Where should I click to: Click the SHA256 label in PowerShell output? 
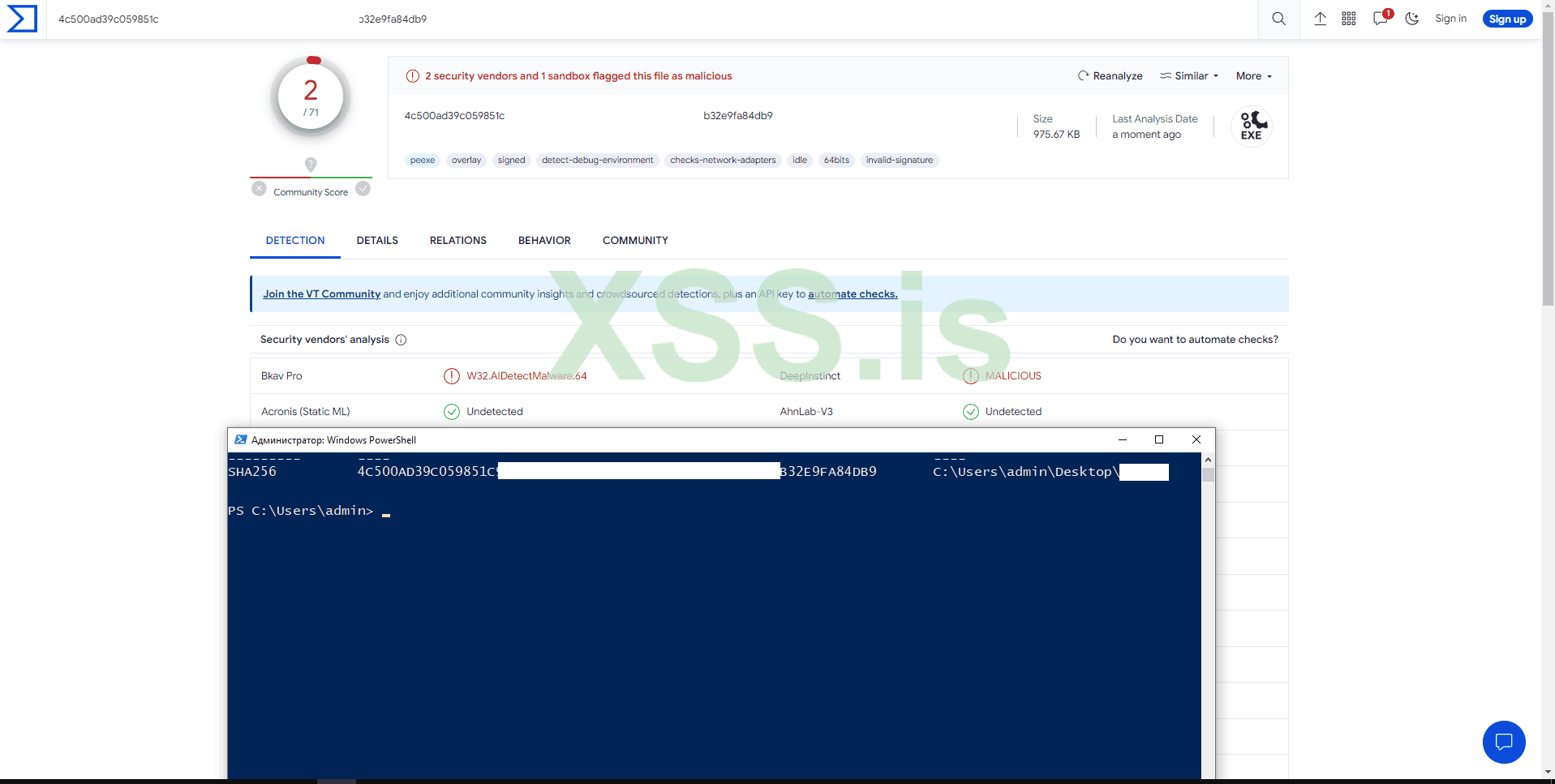(252, 472)
